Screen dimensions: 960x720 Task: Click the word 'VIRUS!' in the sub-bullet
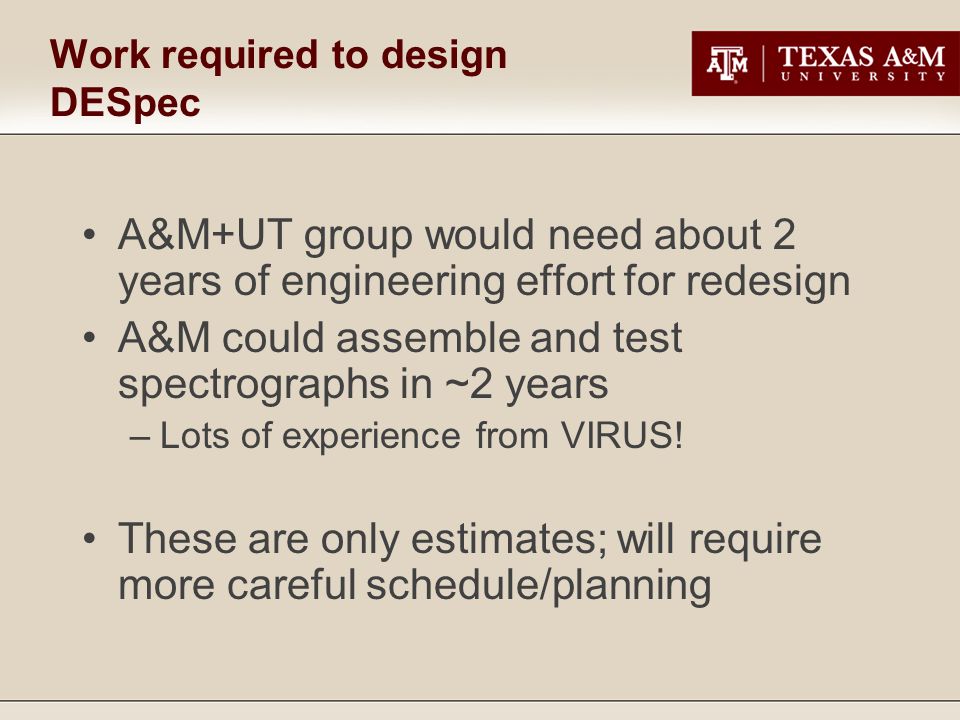(x=622, y=436)
